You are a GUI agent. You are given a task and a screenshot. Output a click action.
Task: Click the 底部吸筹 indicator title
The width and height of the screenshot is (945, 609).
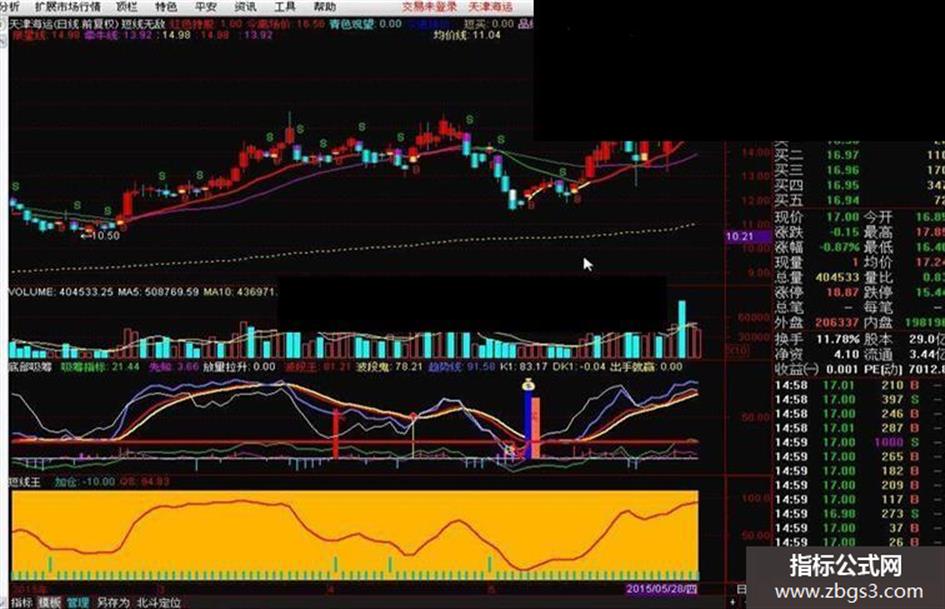pos(30,367)
